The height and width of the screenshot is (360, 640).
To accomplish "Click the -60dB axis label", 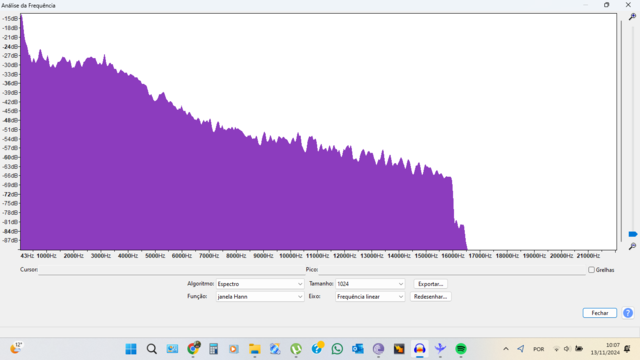I will [x=11, y=157].
